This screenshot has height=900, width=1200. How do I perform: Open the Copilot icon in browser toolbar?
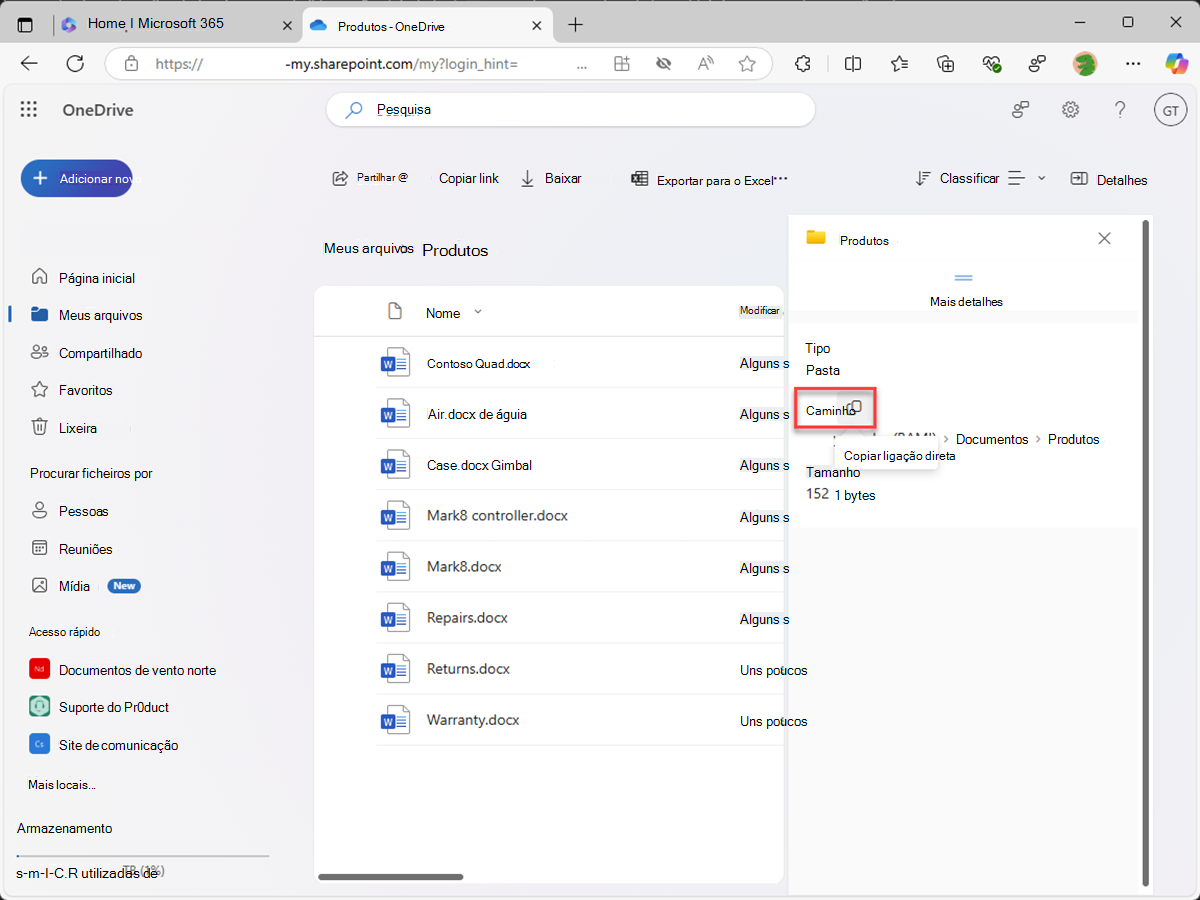(x=1176, y=63)
